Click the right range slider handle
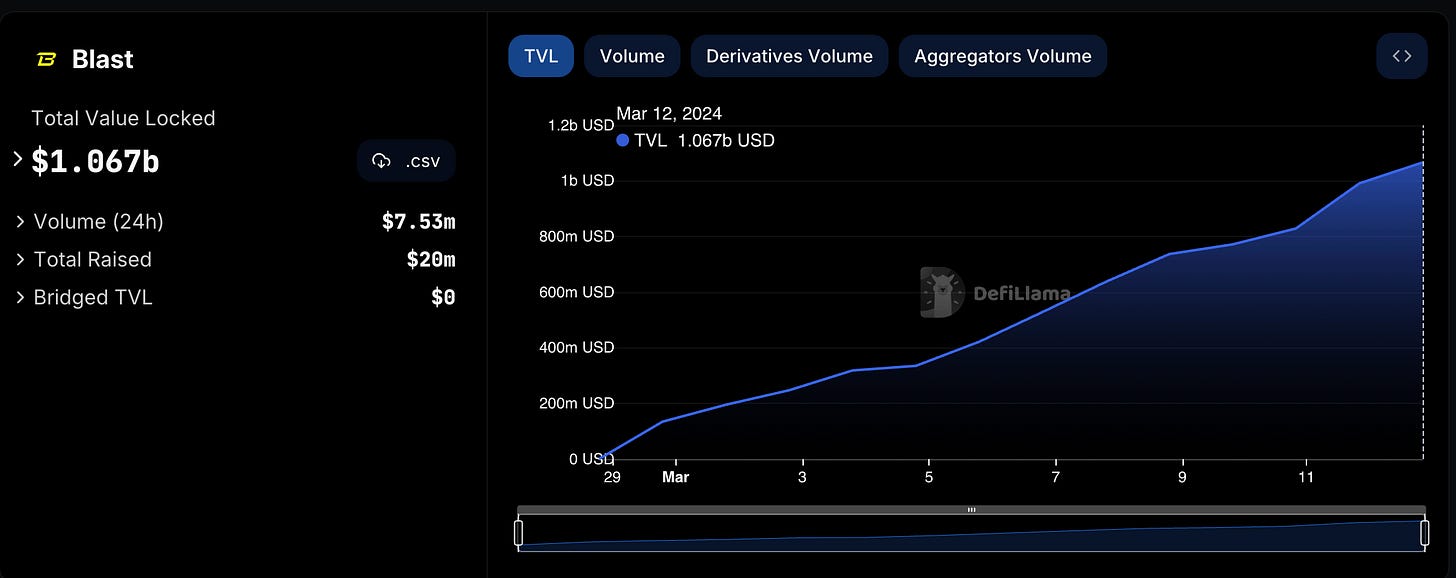This screenshot has height=578, width=1456. tap(1425, 533)
